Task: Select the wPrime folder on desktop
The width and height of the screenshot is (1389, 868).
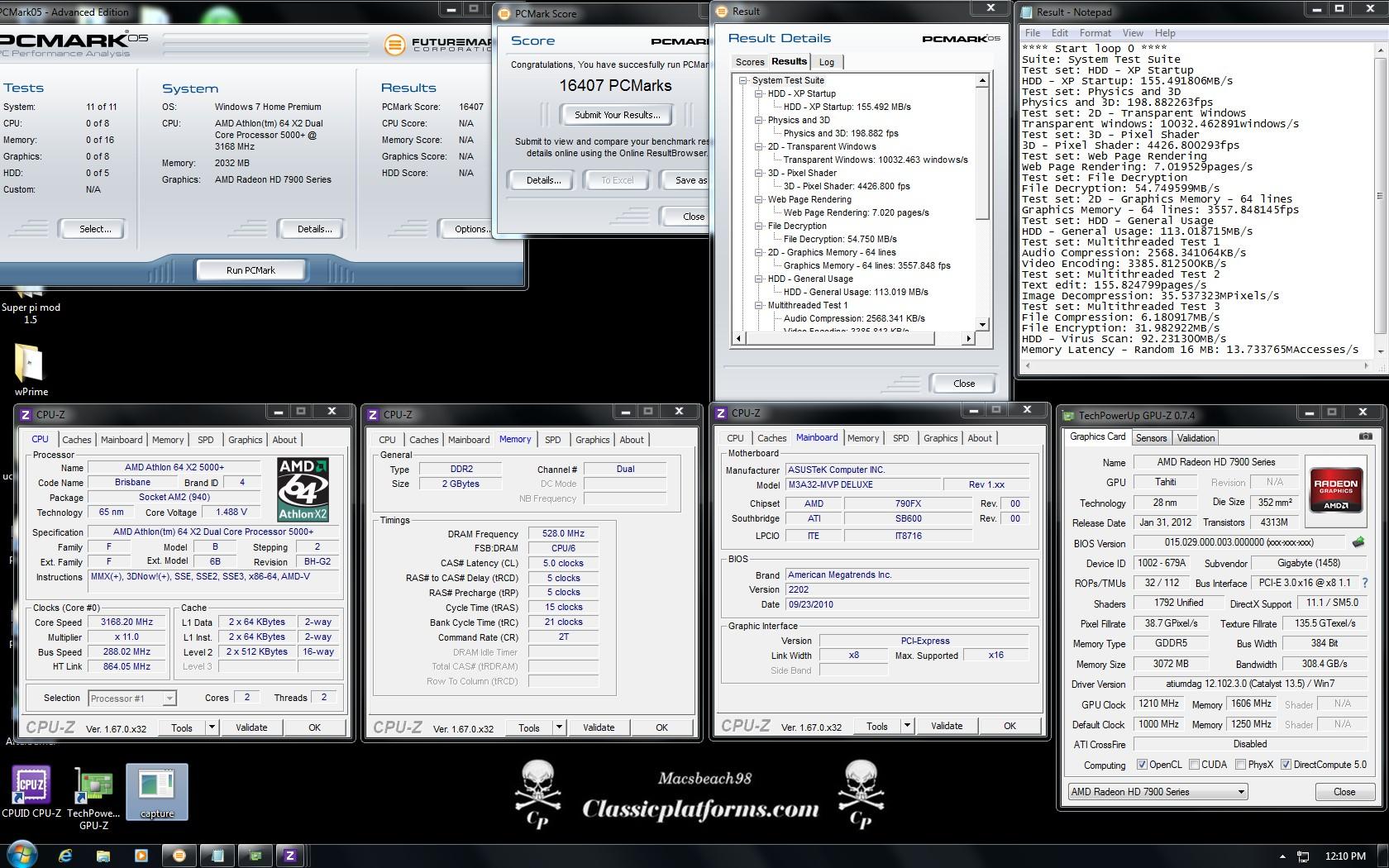Action: [x=31, y=370]
